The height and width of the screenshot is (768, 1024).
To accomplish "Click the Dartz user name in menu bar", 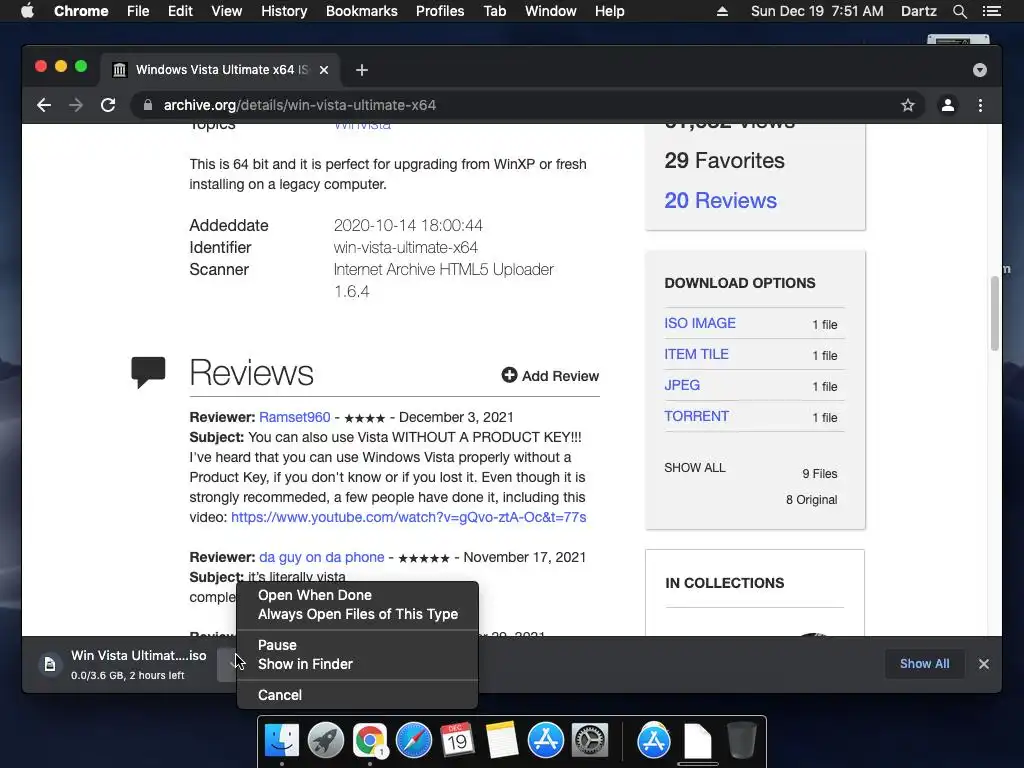I will 918,11.
